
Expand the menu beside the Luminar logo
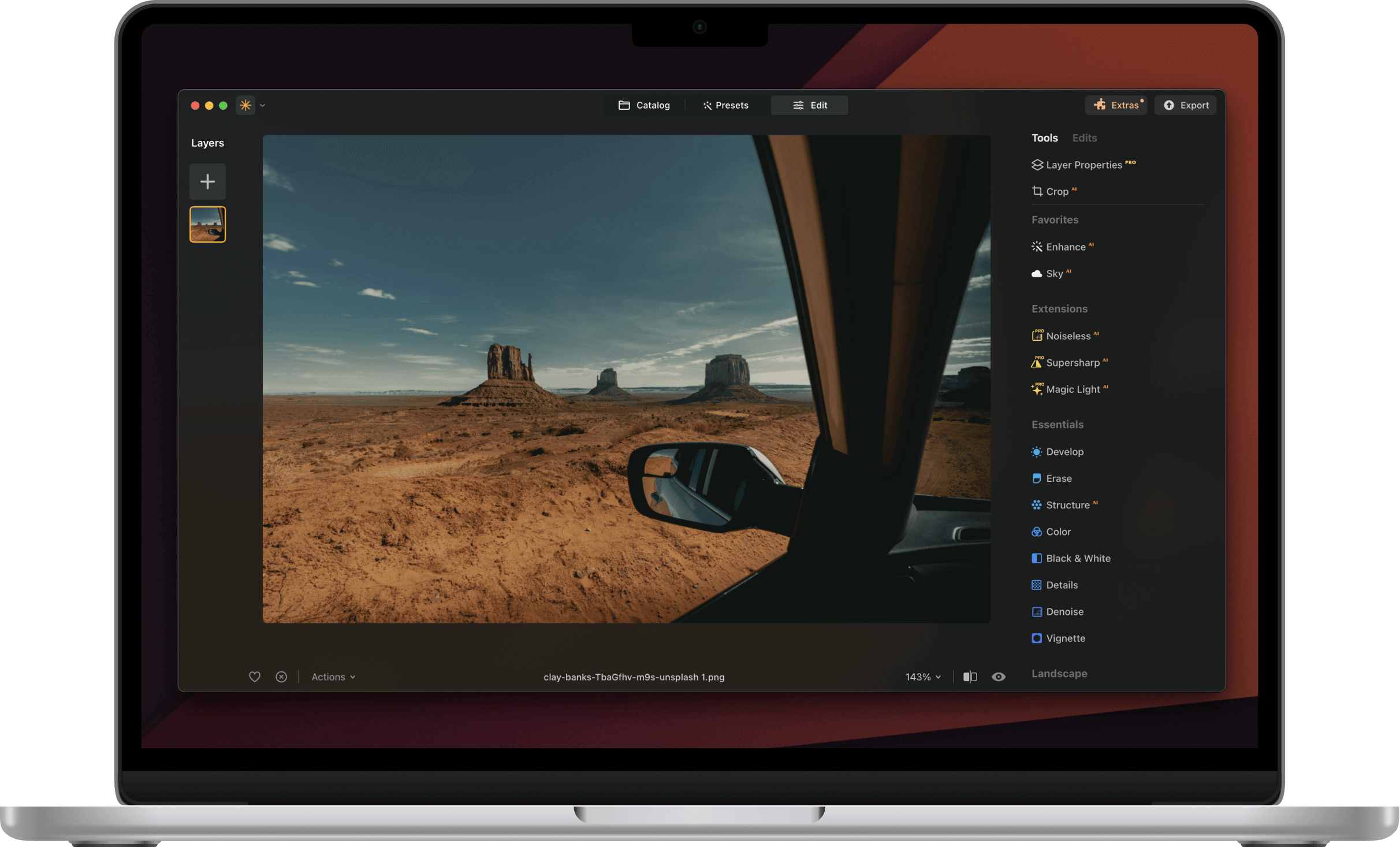(263, 105)
